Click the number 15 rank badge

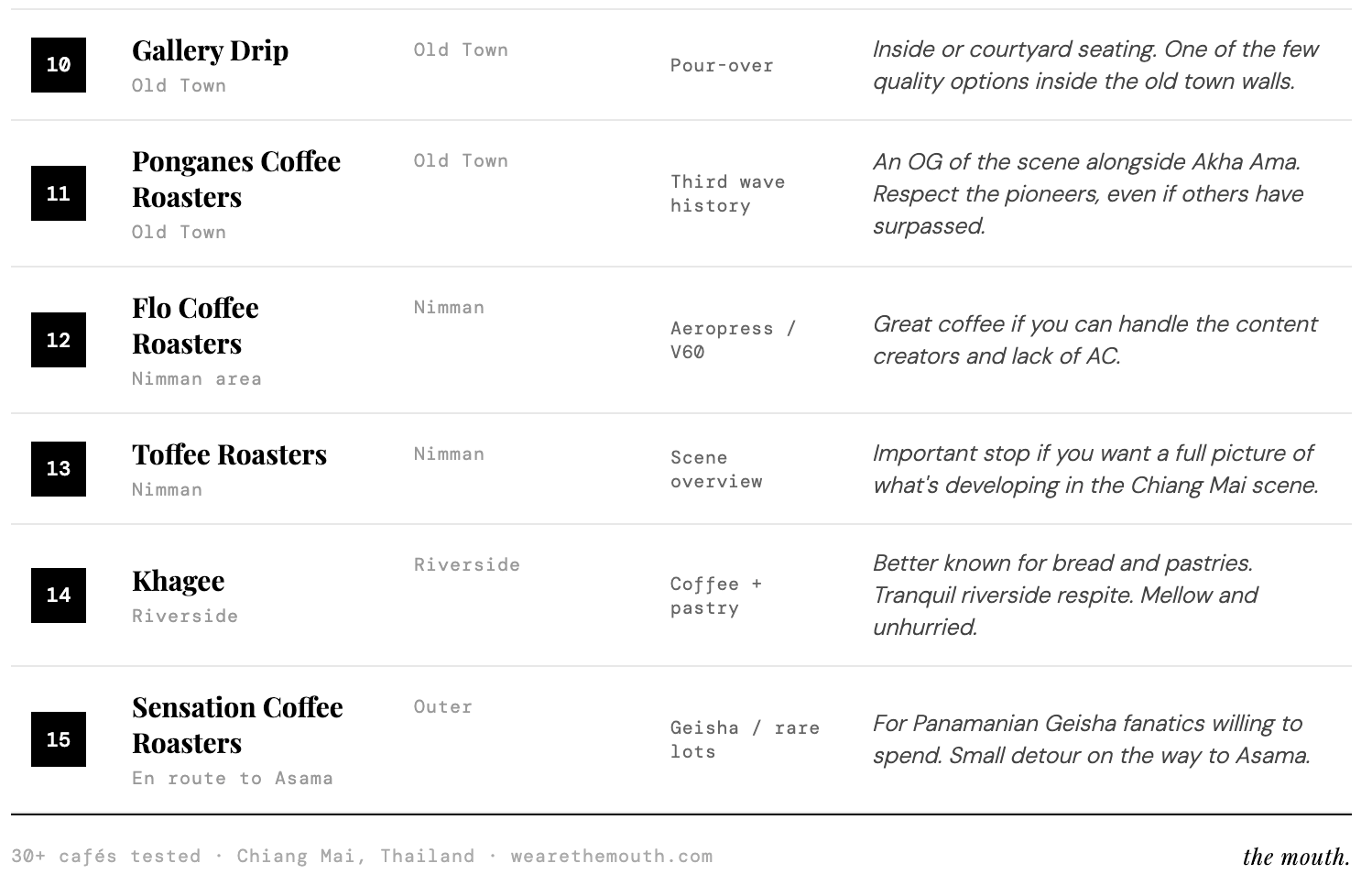[59, 739]
